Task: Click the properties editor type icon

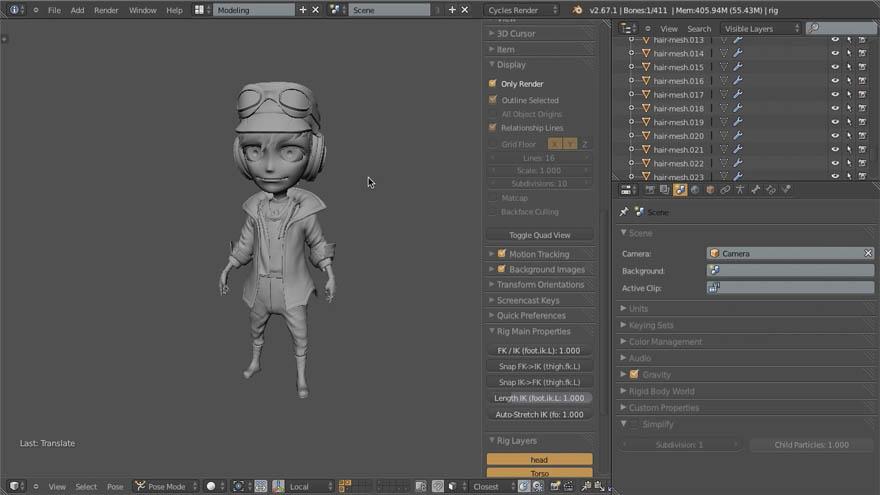Action: 628,190
